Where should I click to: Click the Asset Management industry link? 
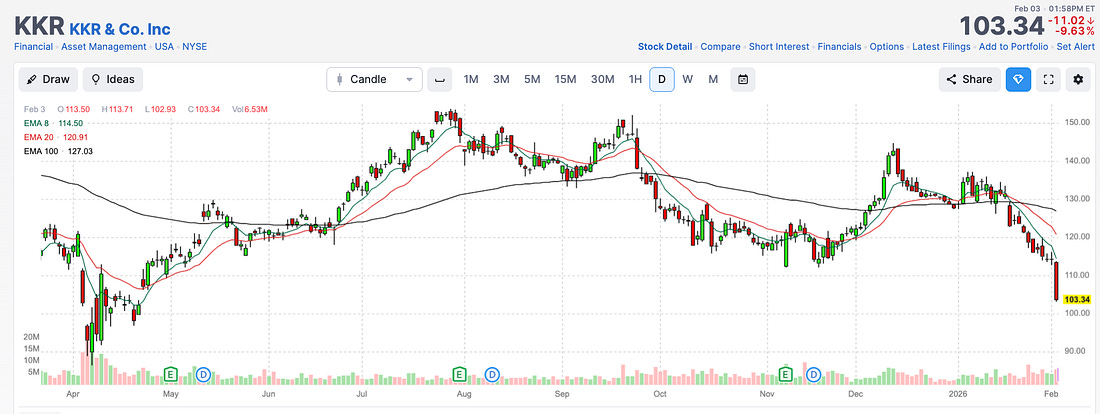(104, 46)
